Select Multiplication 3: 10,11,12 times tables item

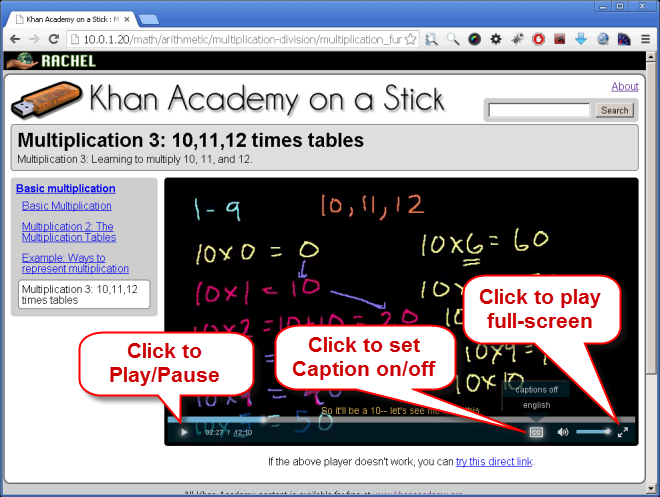pyautogui.click(x=84, y=294)
